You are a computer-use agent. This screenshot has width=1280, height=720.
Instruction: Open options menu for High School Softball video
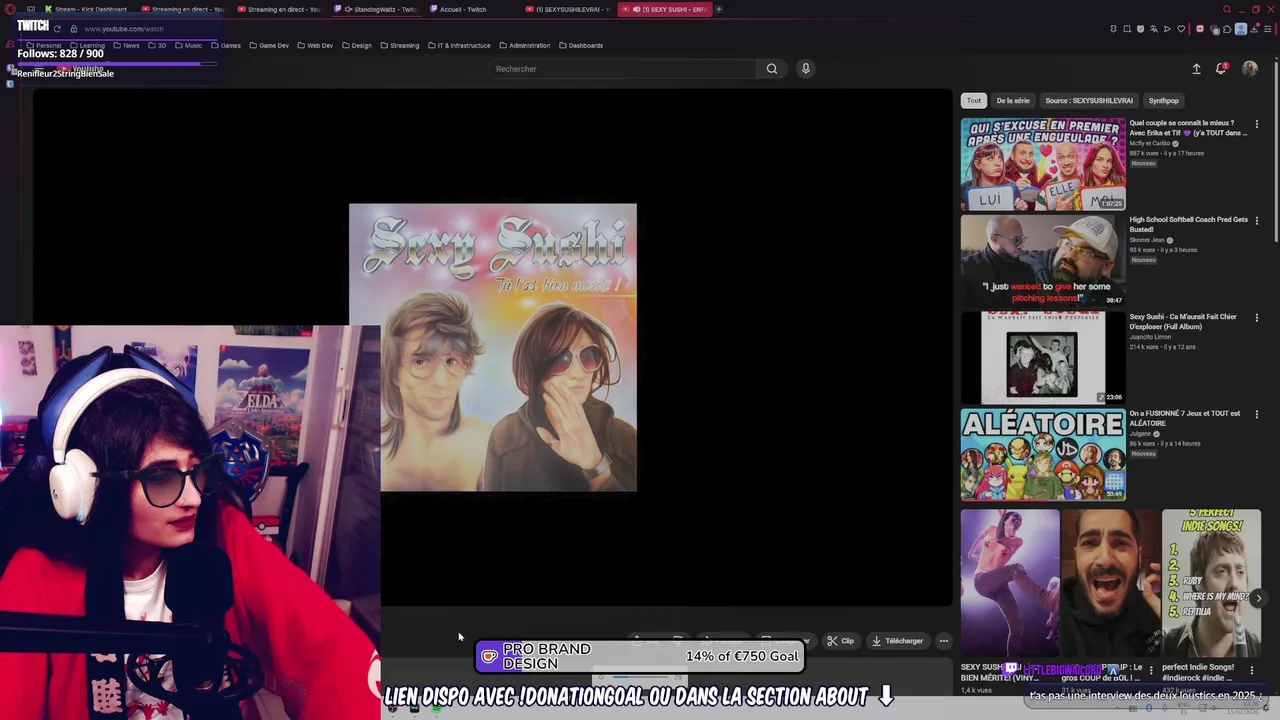[1257, 220]
